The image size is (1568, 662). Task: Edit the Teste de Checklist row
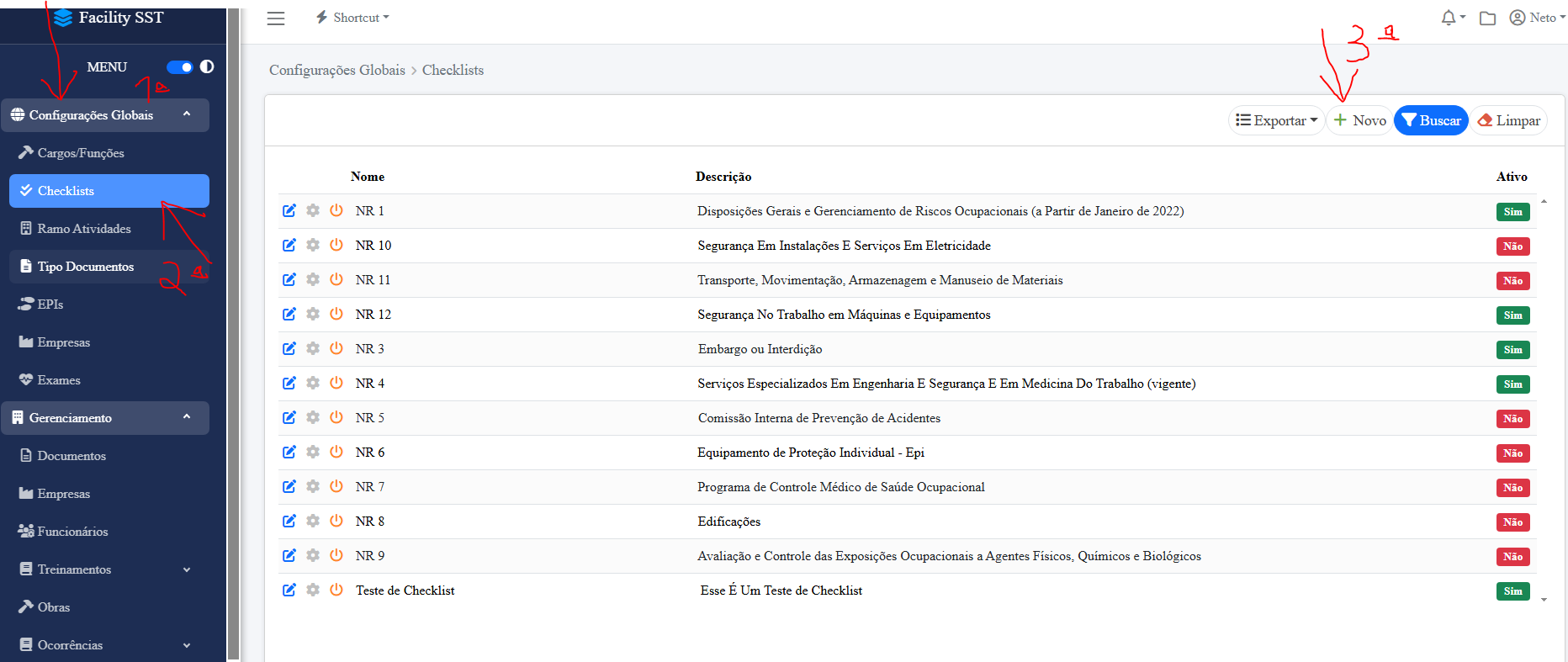[x=289, y=590]
